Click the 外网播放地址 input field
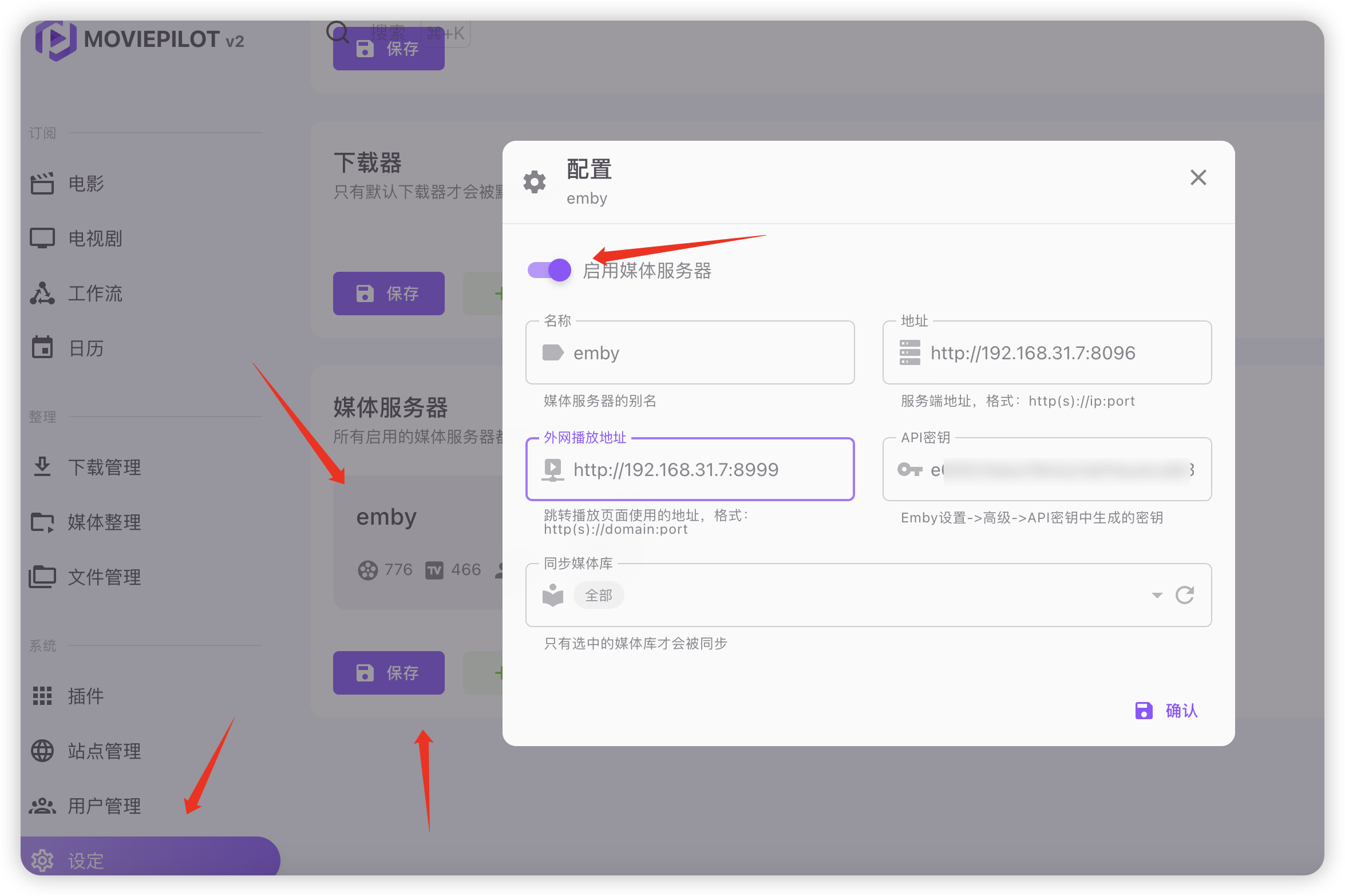1345x896 pixels. pos(690,469)
